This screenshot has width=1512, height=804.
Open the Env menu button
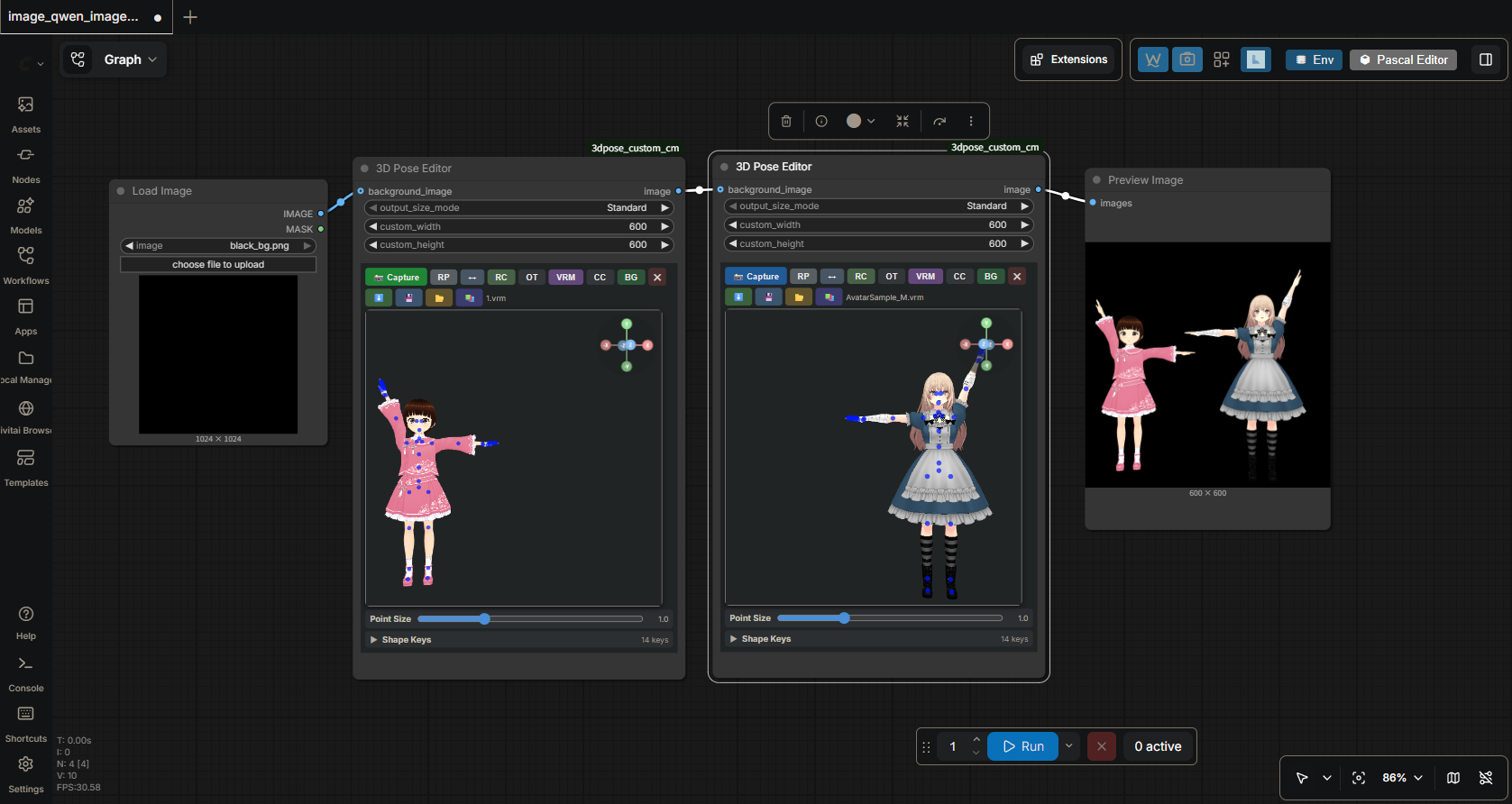click(x=1314, y=59)
